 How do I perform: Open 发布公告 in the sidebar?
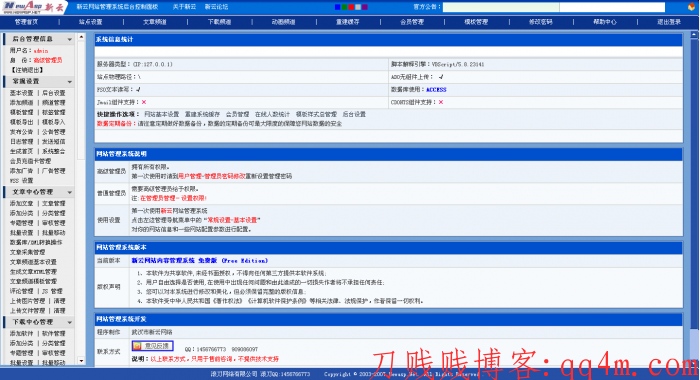point(21,132)
